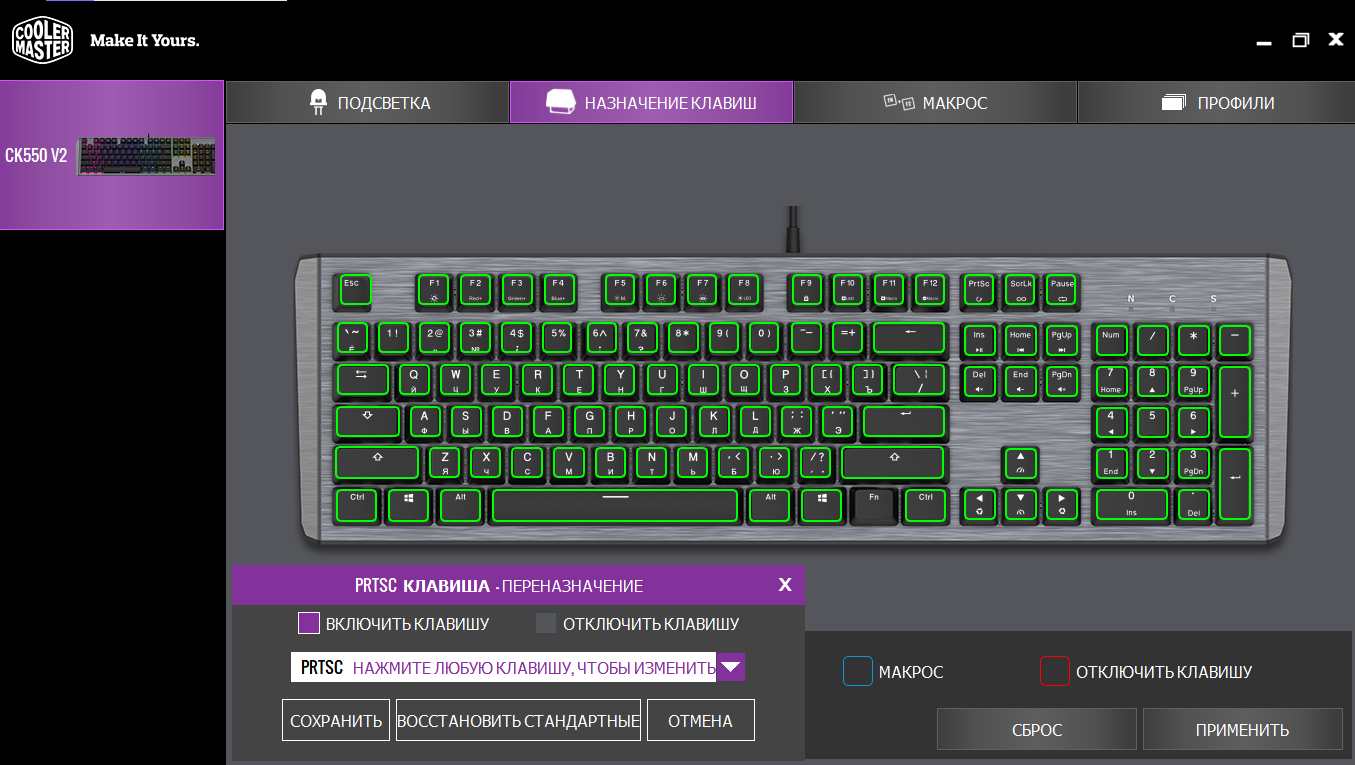Image resolution: width=1355 pixels, height=765 pixels.
Task: Click the F12 key on the keyboard
Action: 930,290
